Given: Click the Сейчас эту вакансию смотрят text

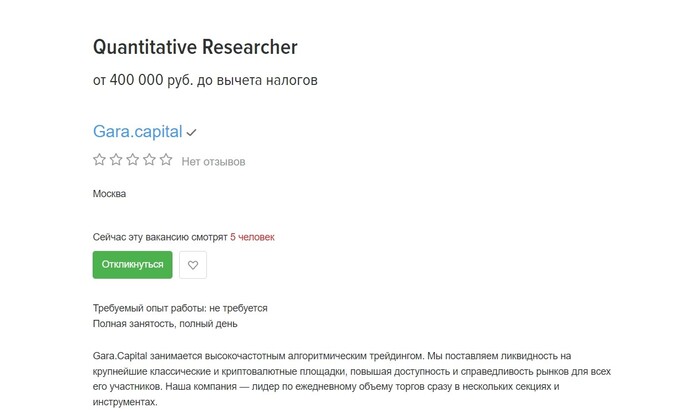Looking at the screenshot, I should (x=160, y=237).
